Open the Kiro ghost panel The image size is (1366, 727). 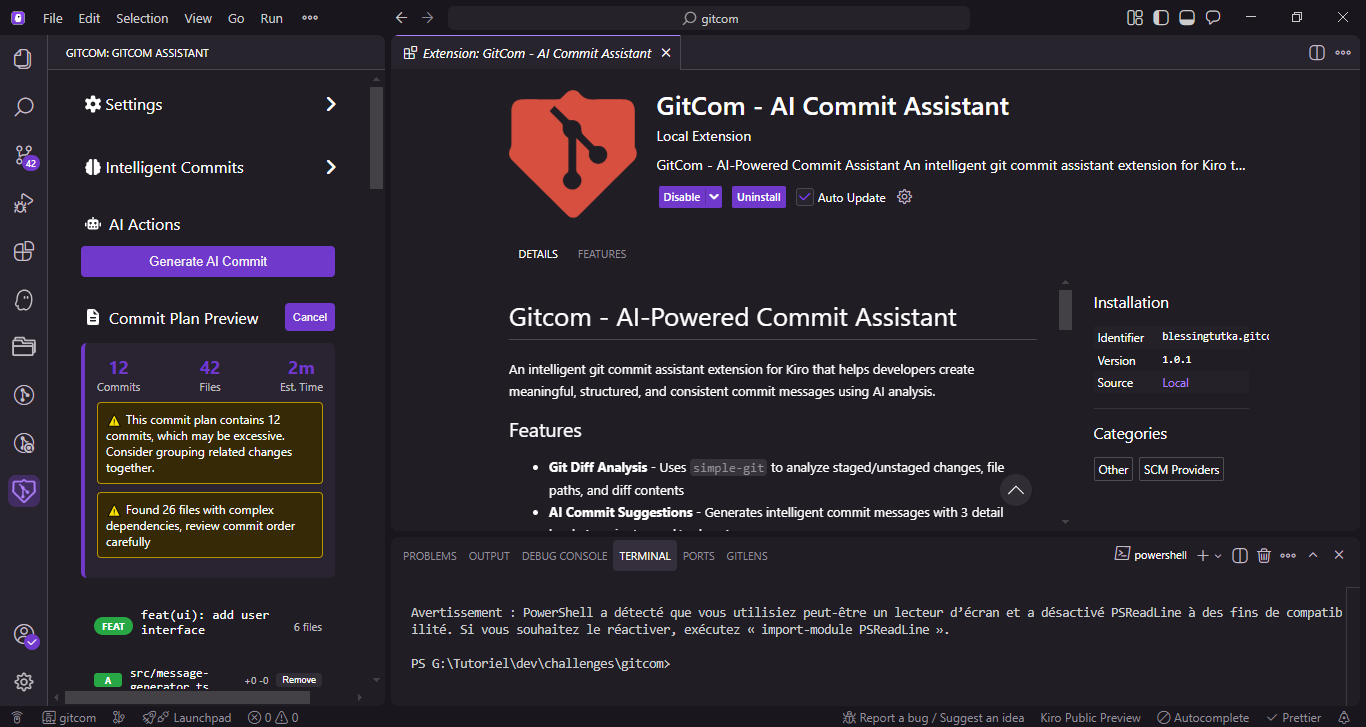point(23,299)
